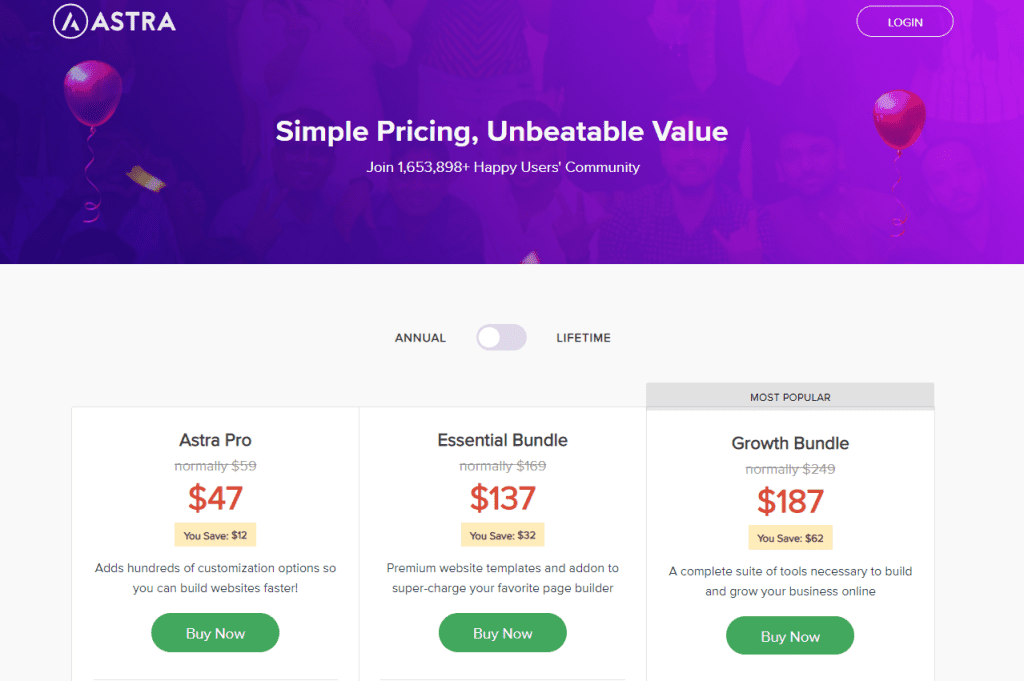The height and width of the screenshot is (681, 1024).
Task: Click the $47 Astra Pro price
Action: (x=216, y=498)
